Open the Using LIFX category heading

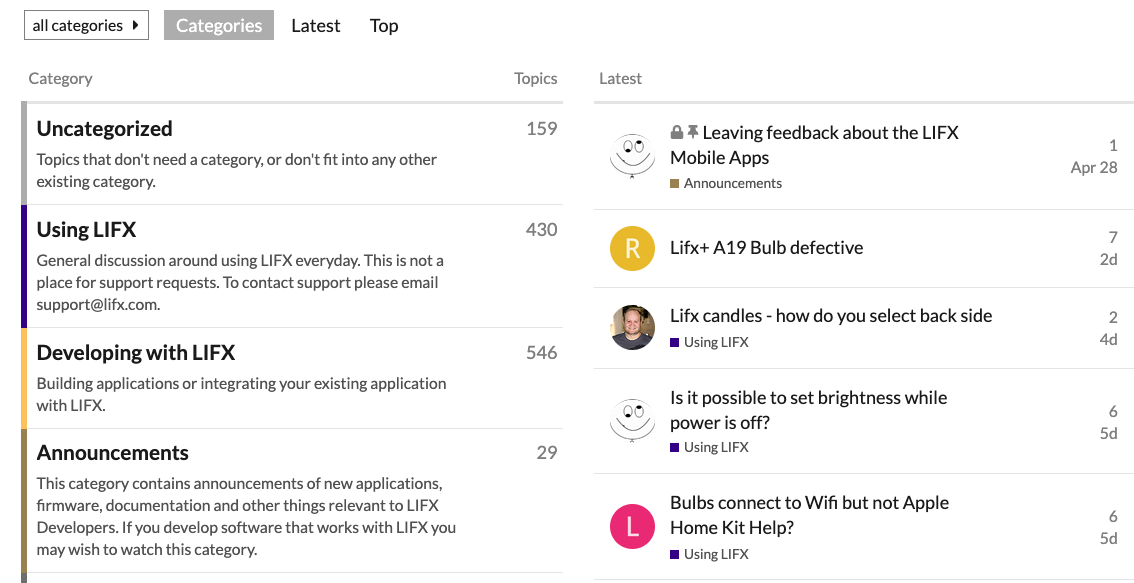(x=87, y=230)
